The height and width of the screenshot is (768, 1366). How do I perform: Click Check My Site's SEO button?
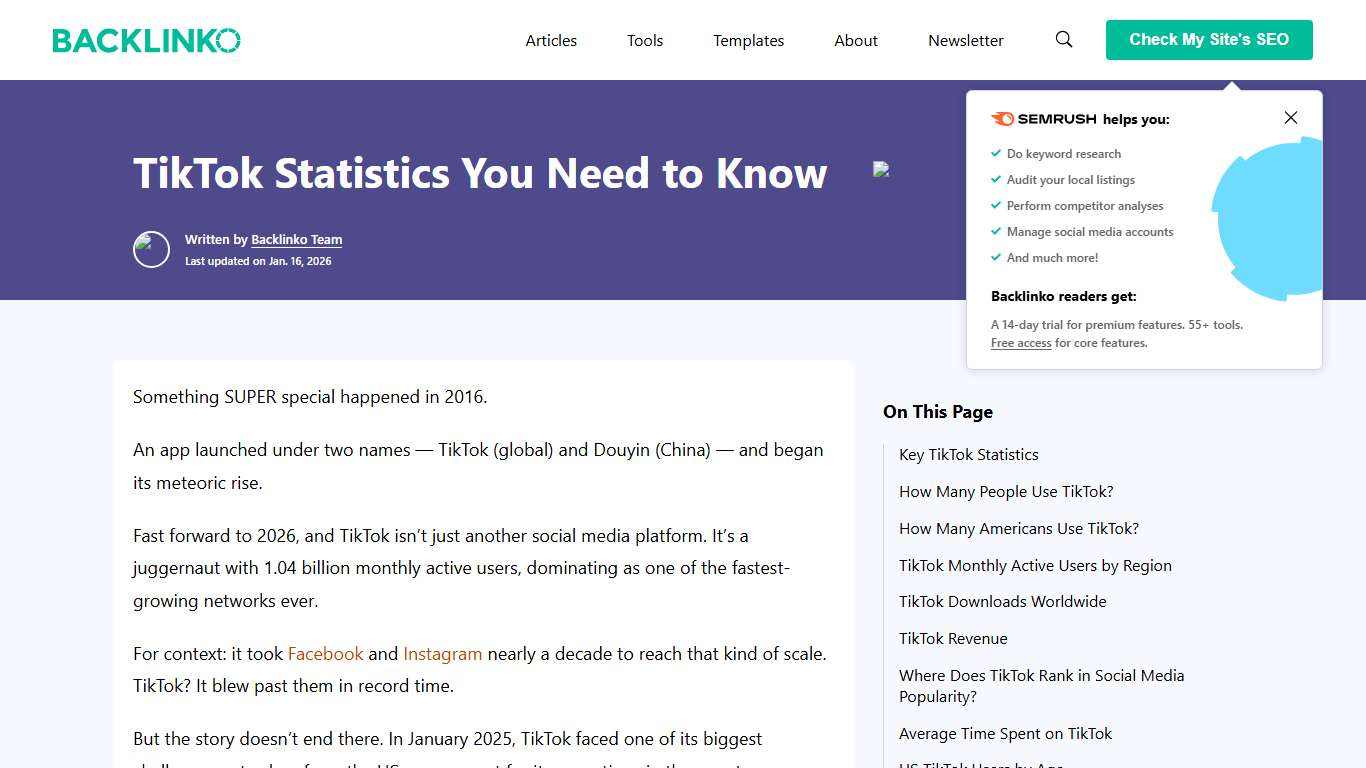point(1209,40)
